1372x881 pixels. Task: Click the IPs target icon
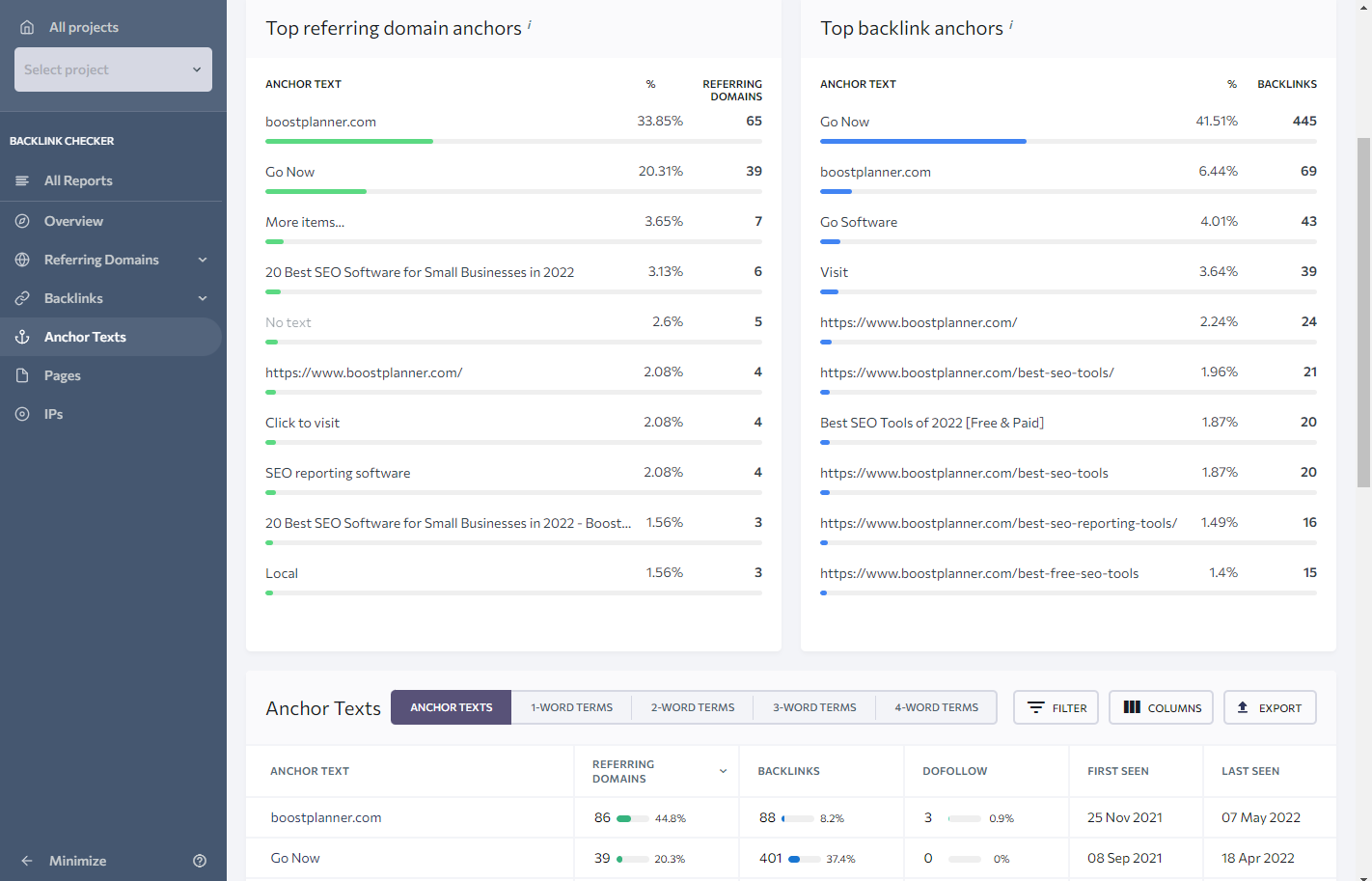tap(22, 414)
